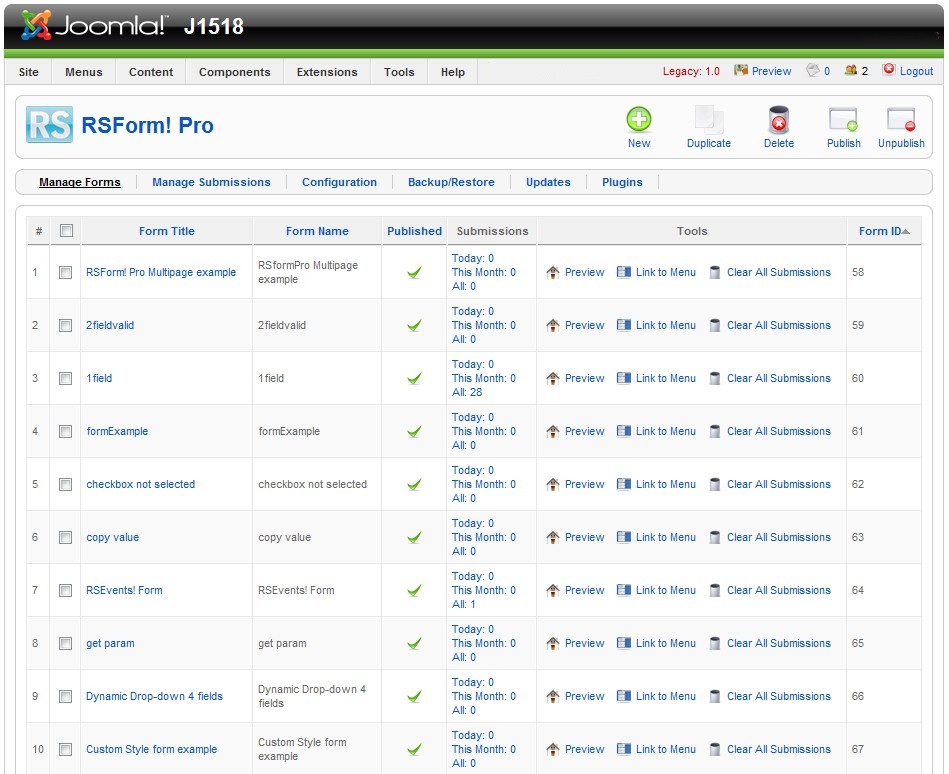Check the box for 2fieldvalid row

(65, 326)
